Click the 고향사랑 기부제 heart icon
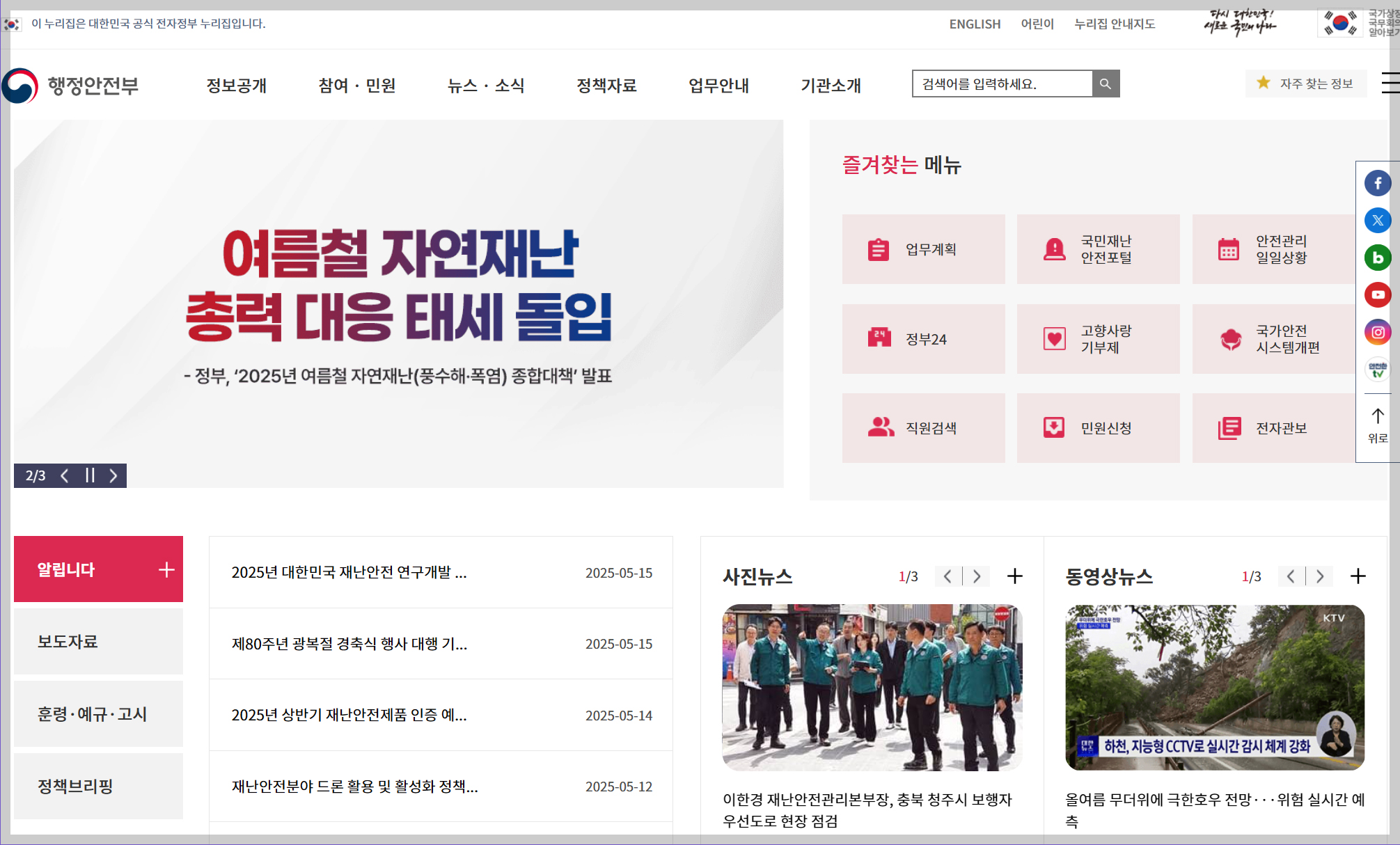The image size is (1400, 845). point(1053,339)
